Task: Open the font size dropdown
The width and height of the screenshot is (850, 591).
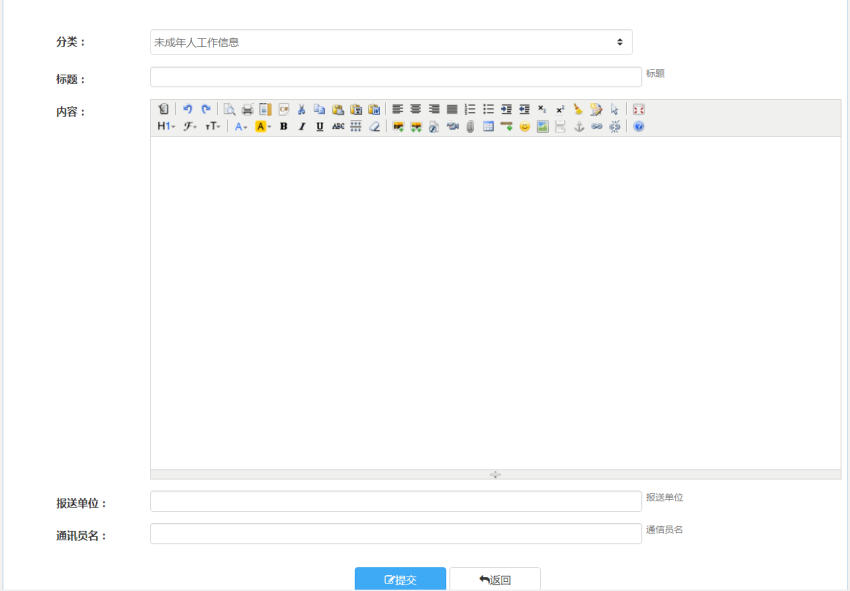Action: point(212,126)
